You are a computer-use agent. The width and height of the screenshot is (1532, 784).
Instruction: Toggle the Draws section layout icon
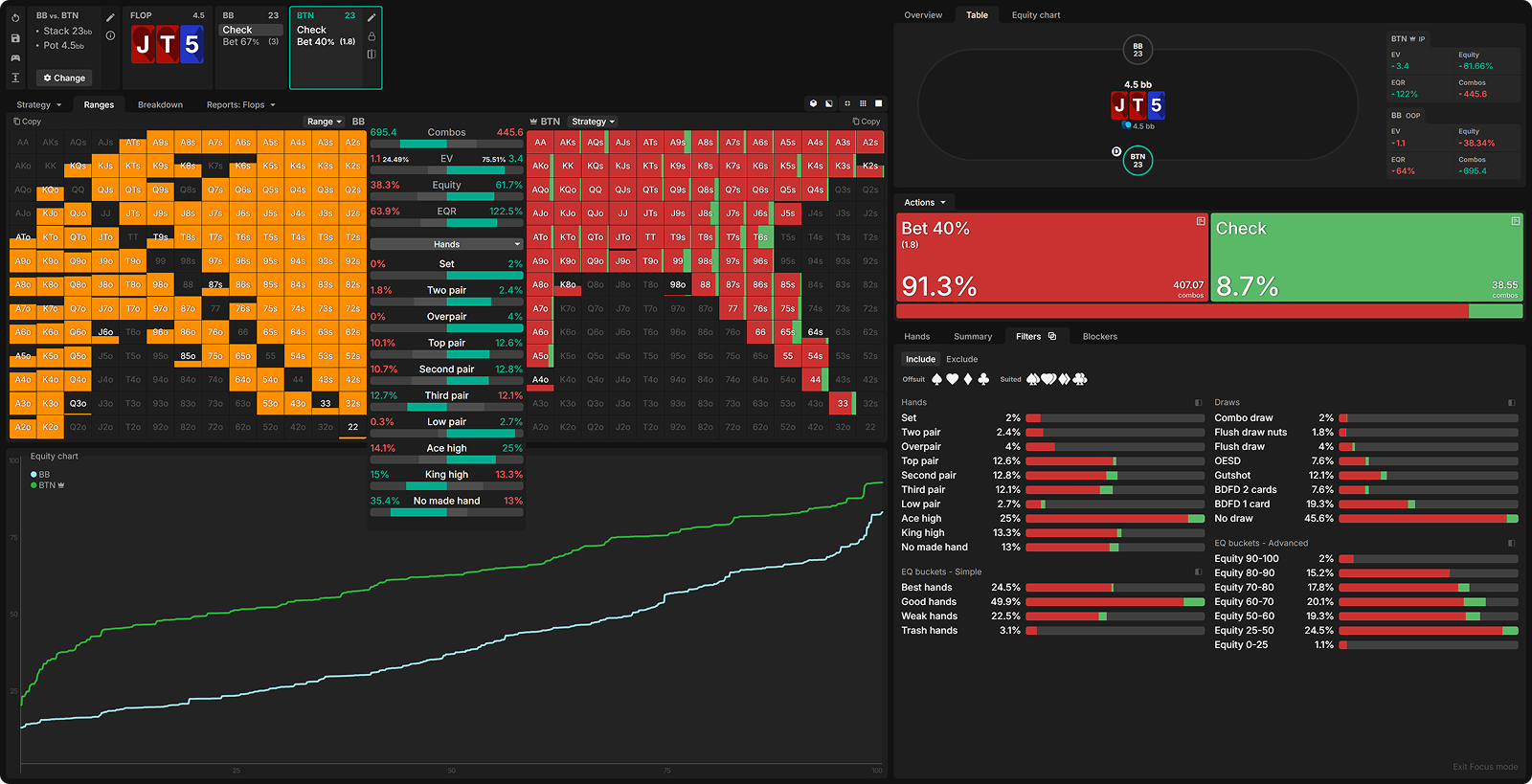coord(1512,403)
